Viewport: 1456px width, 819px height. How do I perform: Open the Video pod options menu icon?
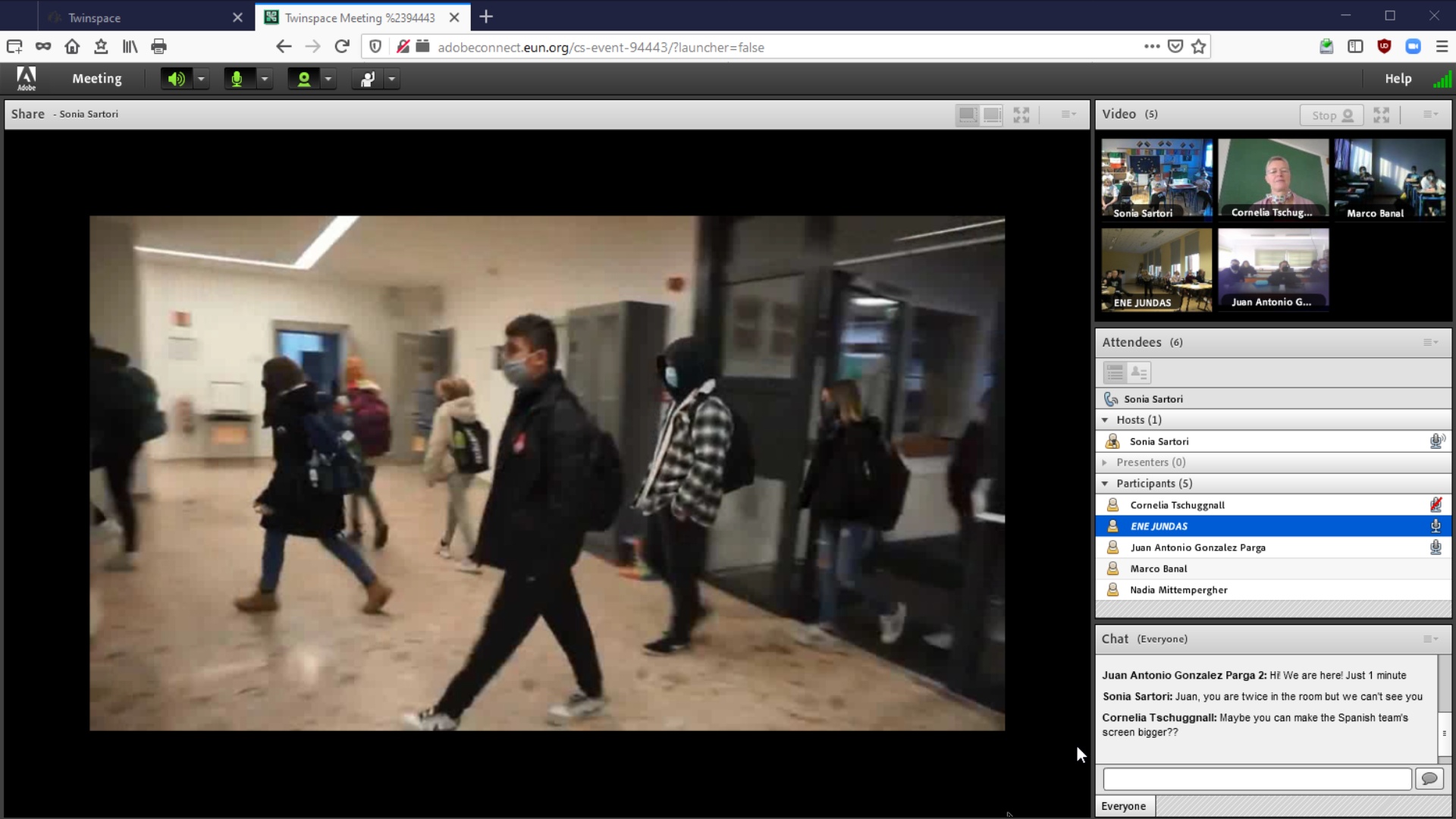pyautogui.click(x=1430, y=115)
